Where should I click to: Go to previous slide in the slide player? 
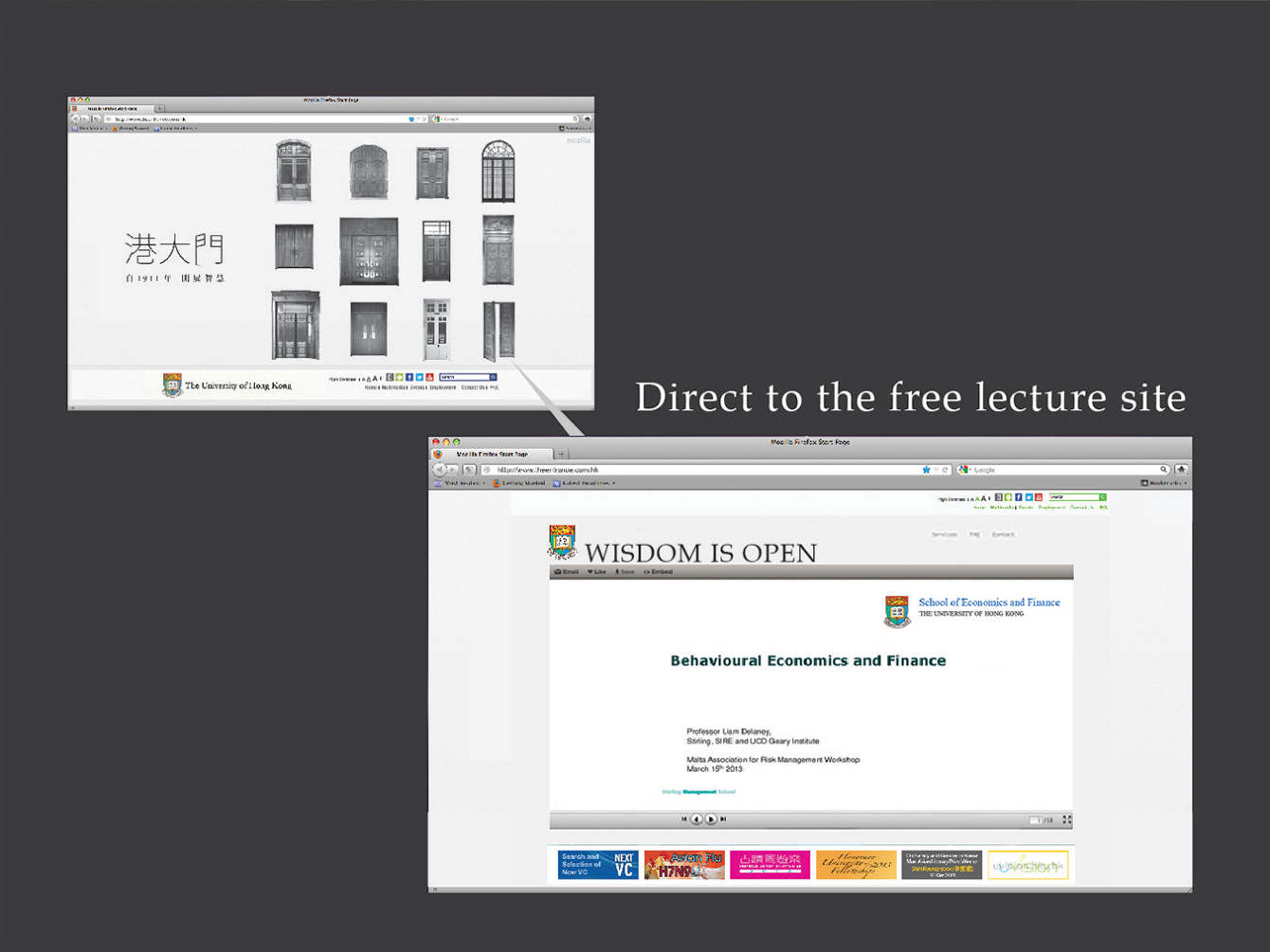point(697,819)
